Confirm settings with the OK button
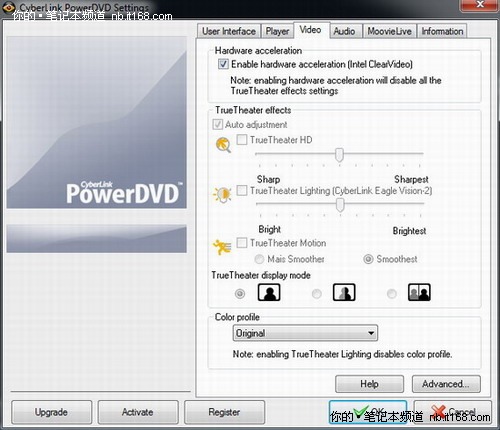Screen dimensions: 500x430 pos(368,412)
